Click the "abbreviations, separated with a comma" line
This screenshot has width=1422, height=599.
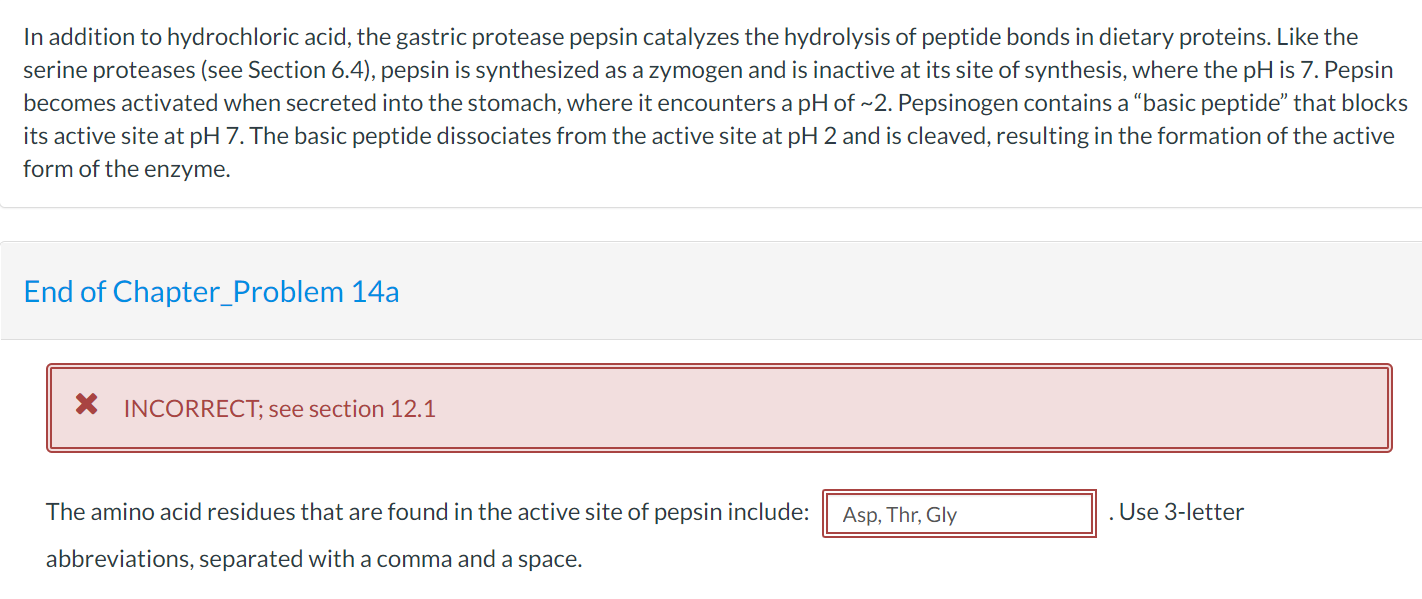313,559
